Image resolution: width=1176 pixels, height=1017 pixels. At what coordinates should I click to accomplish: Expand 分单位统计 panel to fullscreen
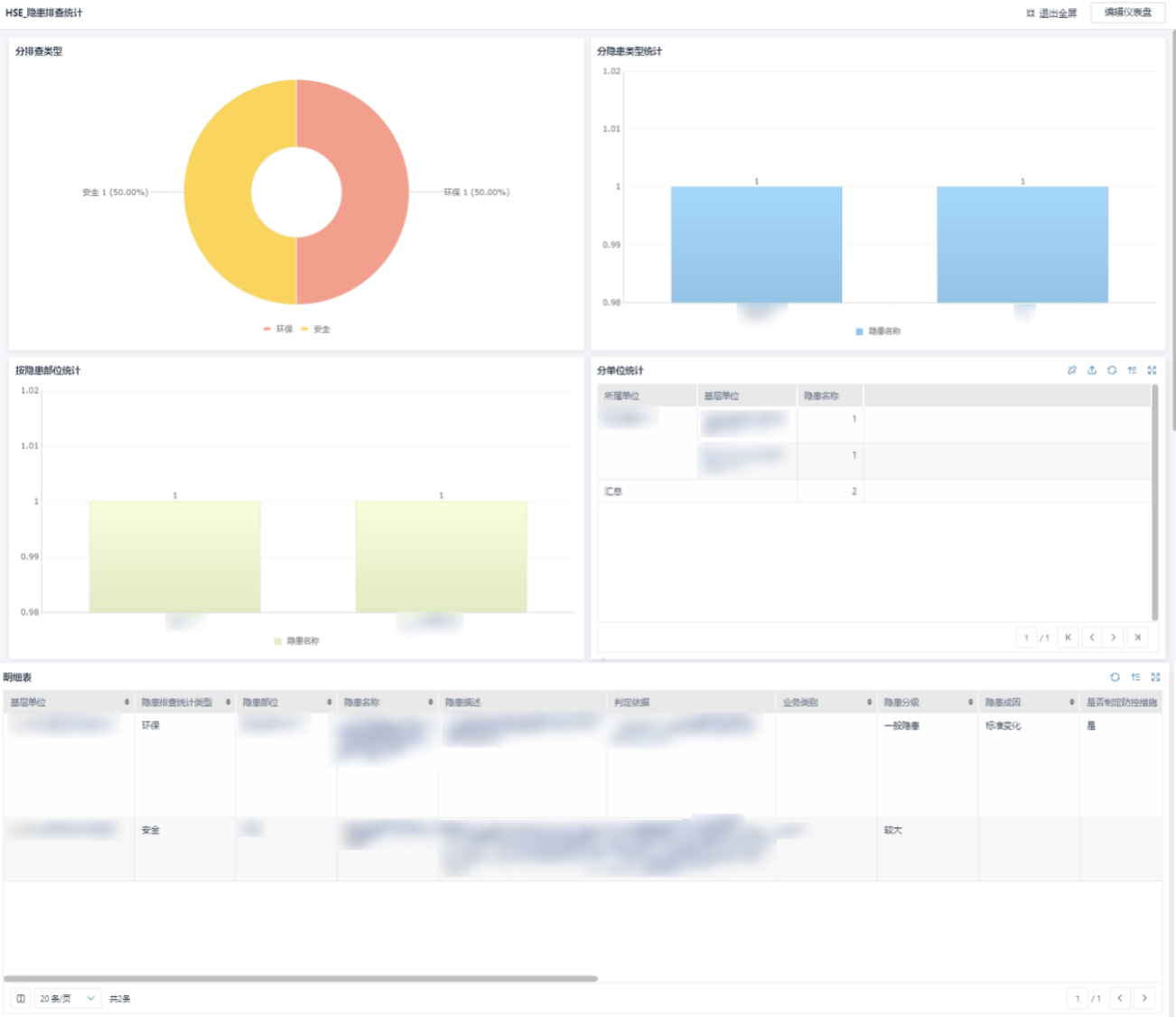1152,370
